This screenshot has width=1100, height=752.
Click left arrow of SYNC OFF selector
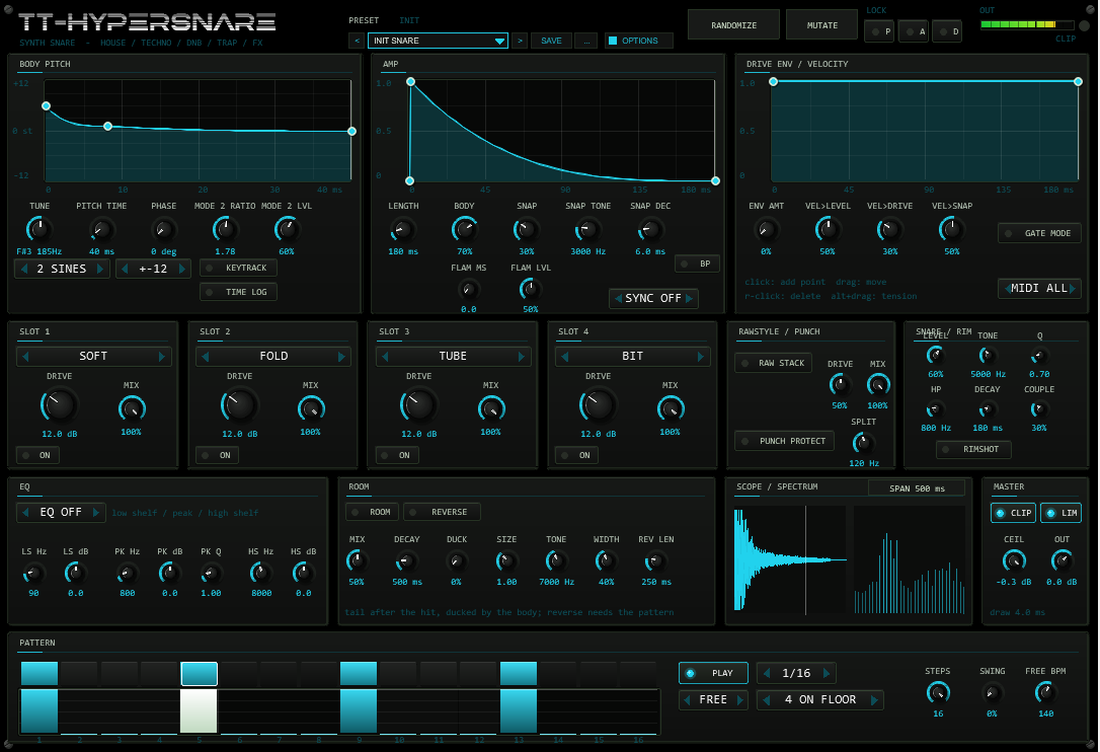[618, 298]
